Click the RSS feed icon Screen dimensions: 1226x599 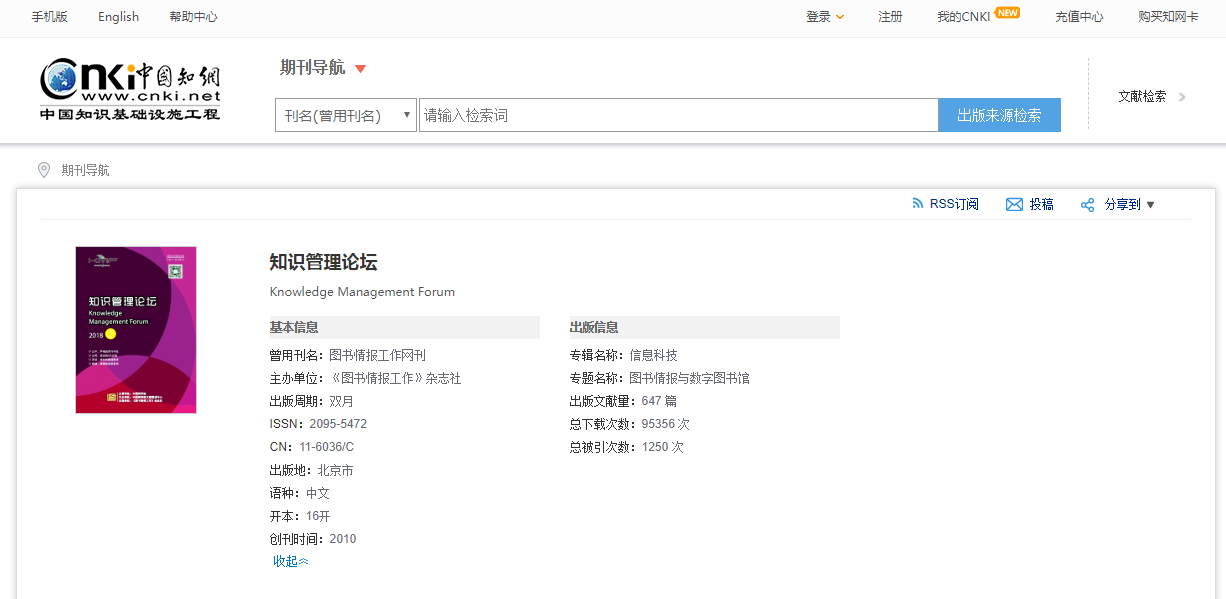click(x=918, y=204)
